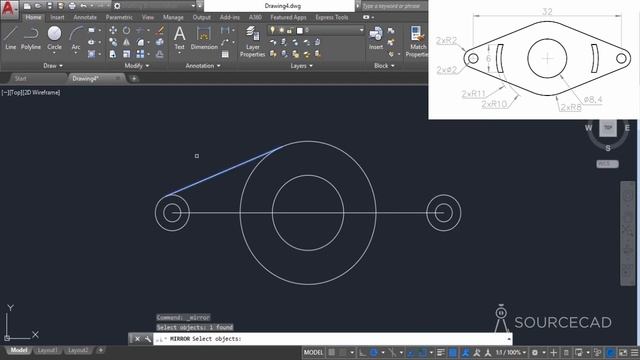
Task: Expand the Annotation panel
Action: tap(203, 66)
